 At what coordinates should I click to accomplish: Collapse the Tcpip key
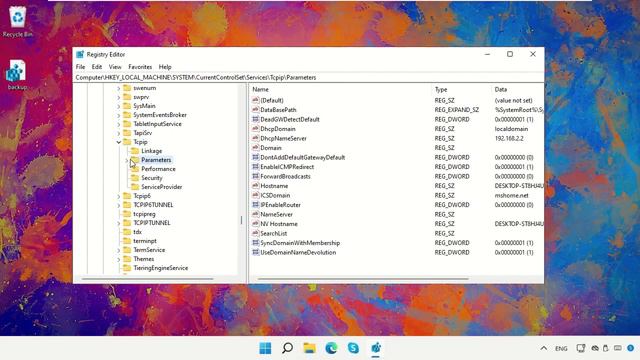pyautogui.click(x=119, y=142)
